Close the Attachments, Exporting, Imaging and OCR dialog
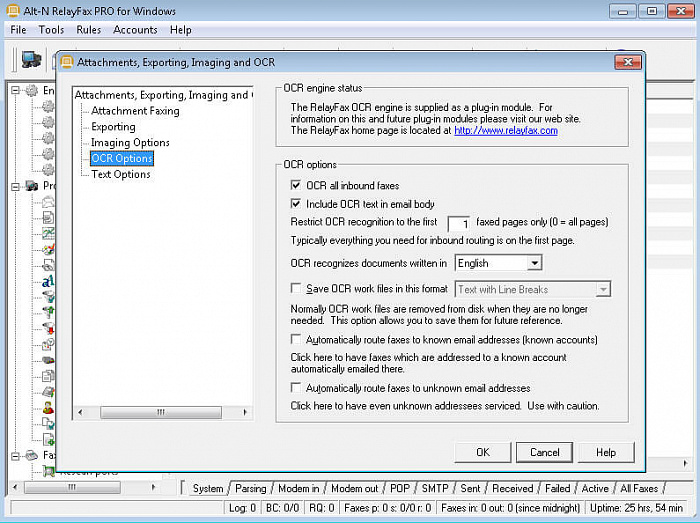The height and width of the screenshot is (523, 700). pyautogui.click(x=628, y=62)
